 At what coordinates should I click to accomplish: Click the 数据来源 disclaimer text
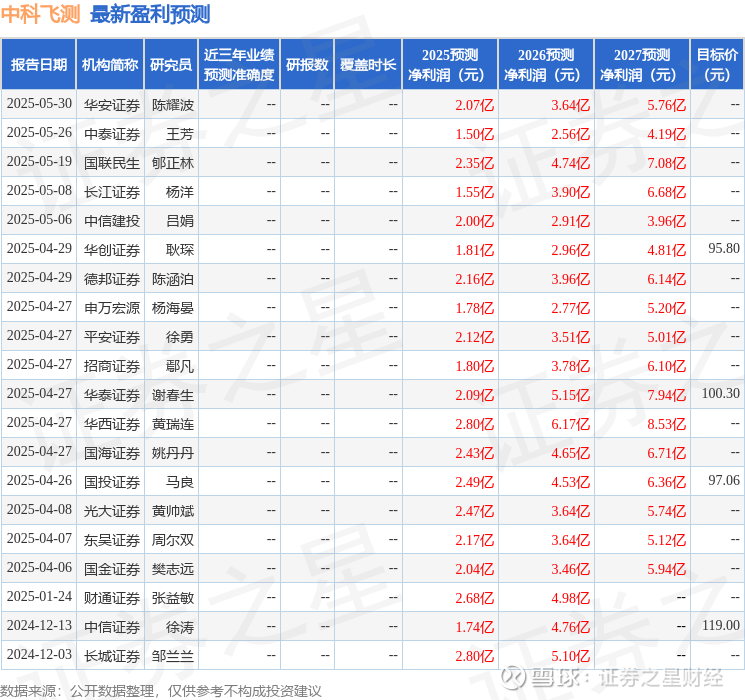point(161,690)
